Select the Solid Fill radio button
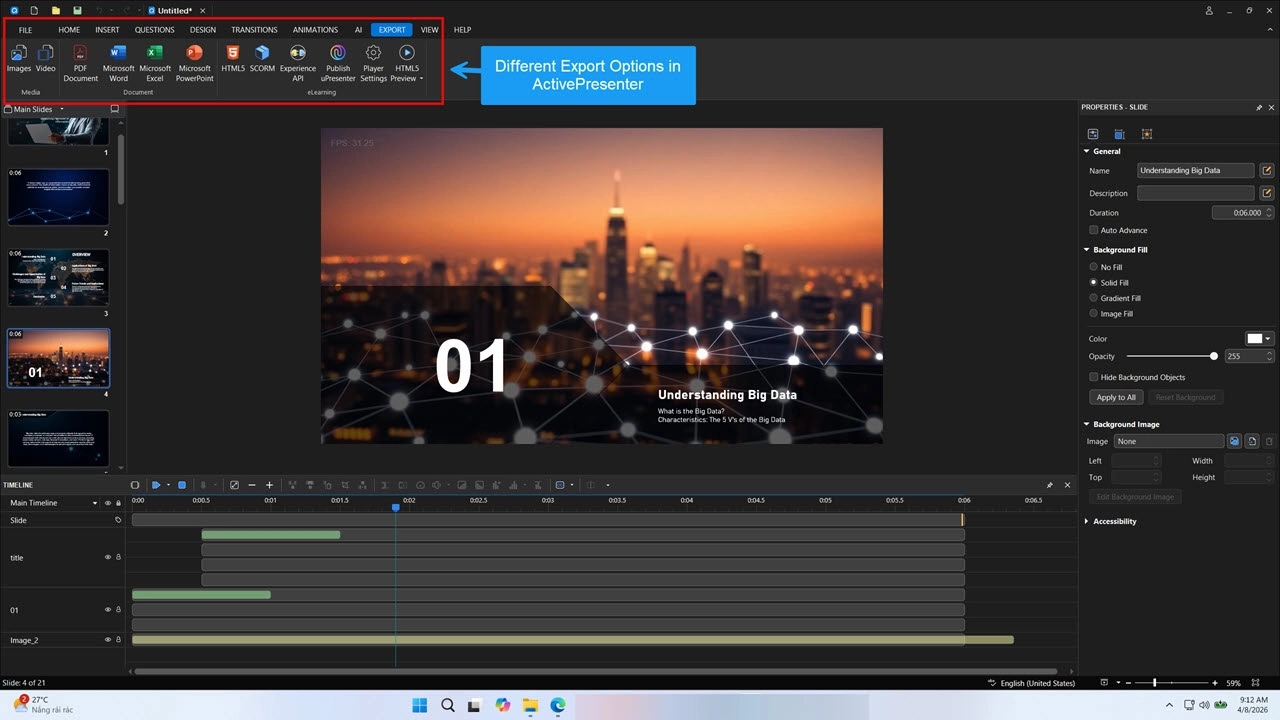The height and width of the screenshot is (720, 1280). point(1093,282)
